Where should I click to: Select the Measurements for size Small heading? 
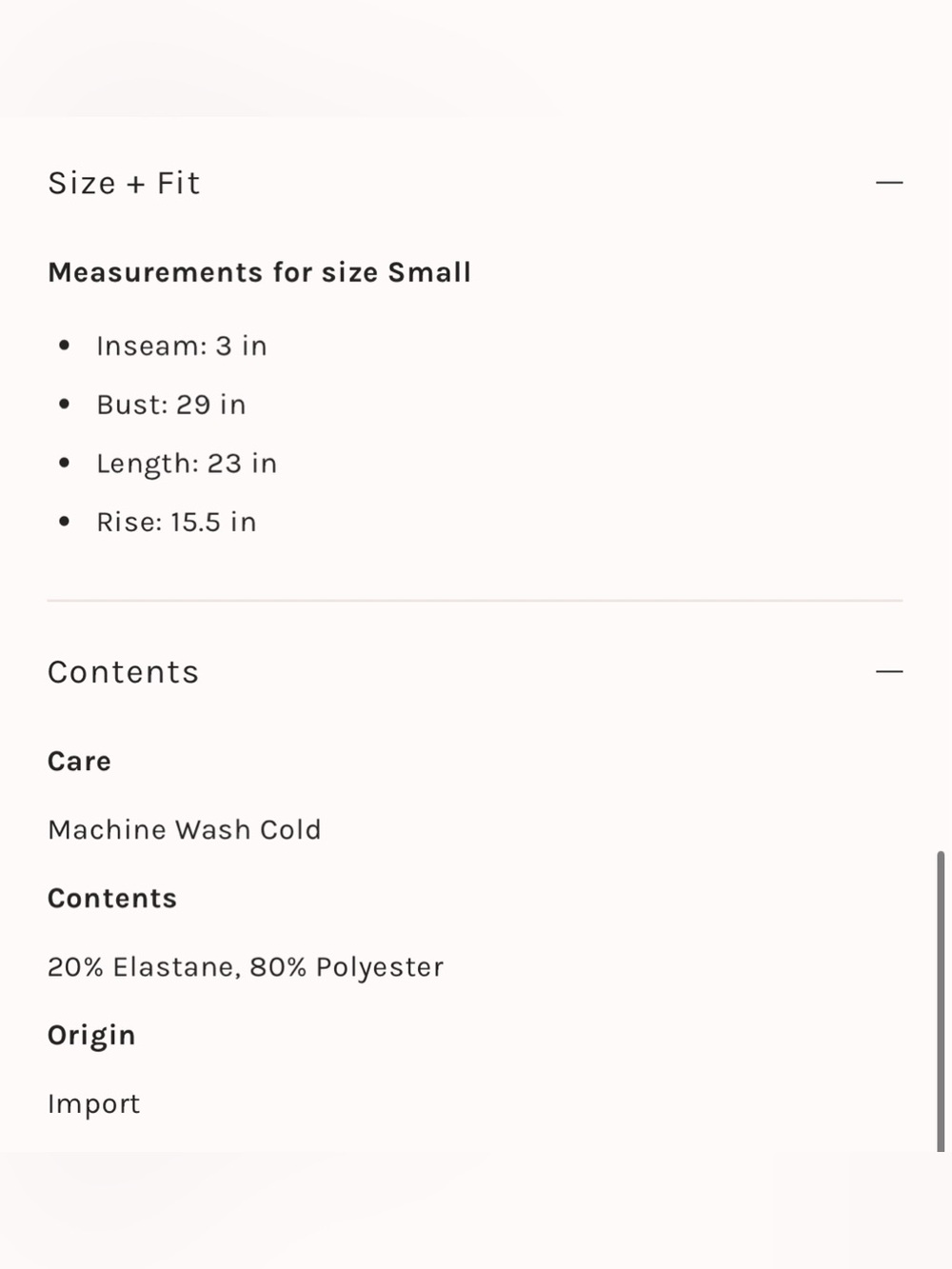pos(260,272)
